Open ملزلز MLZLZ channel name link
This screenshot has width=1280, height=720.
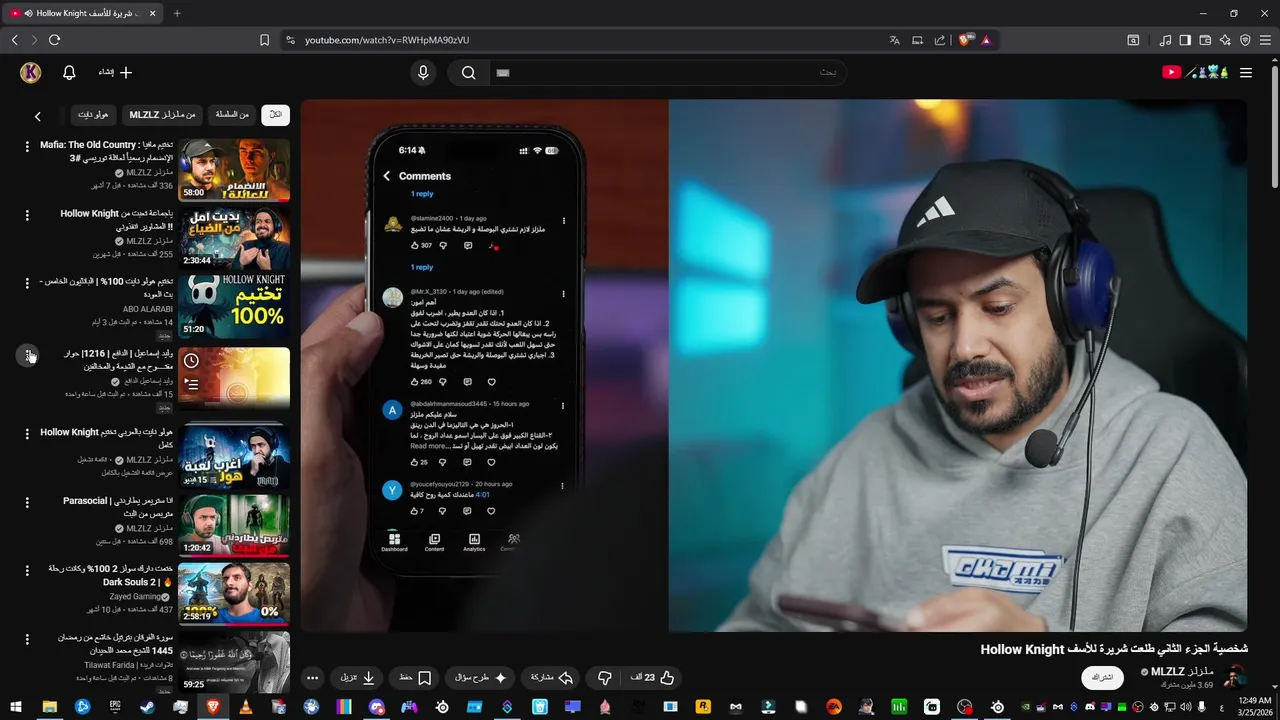coord(1183,671)
